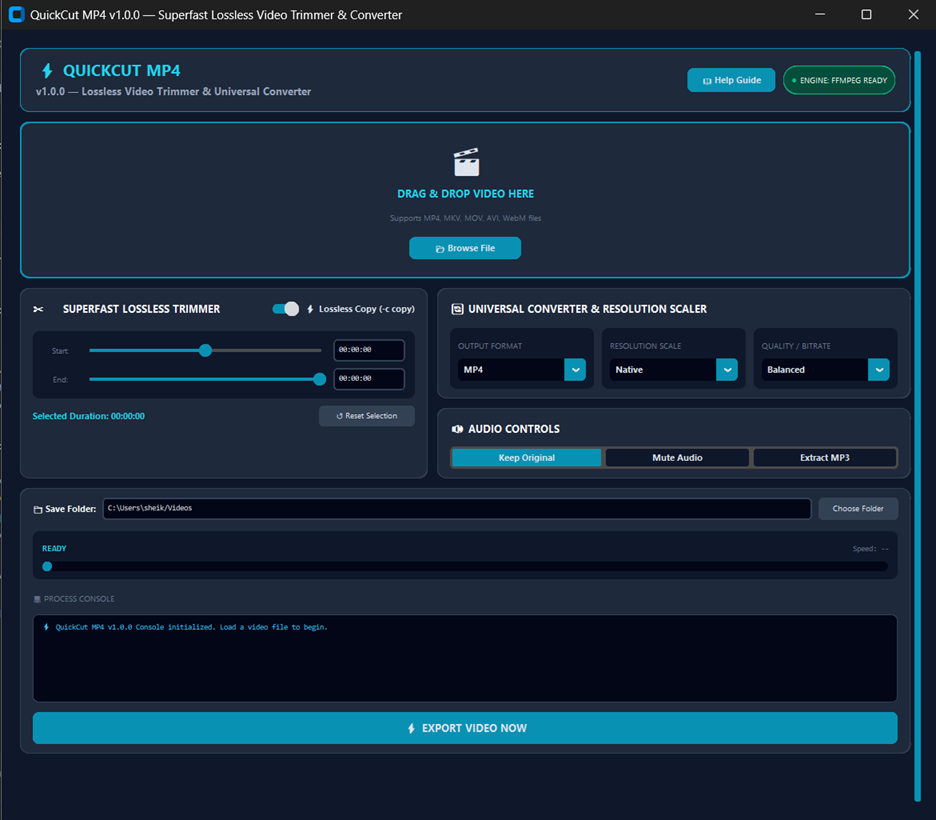This screenshot has height=820, width=936.
Task: Click the export progress bar handle
Action: point(47,566)
